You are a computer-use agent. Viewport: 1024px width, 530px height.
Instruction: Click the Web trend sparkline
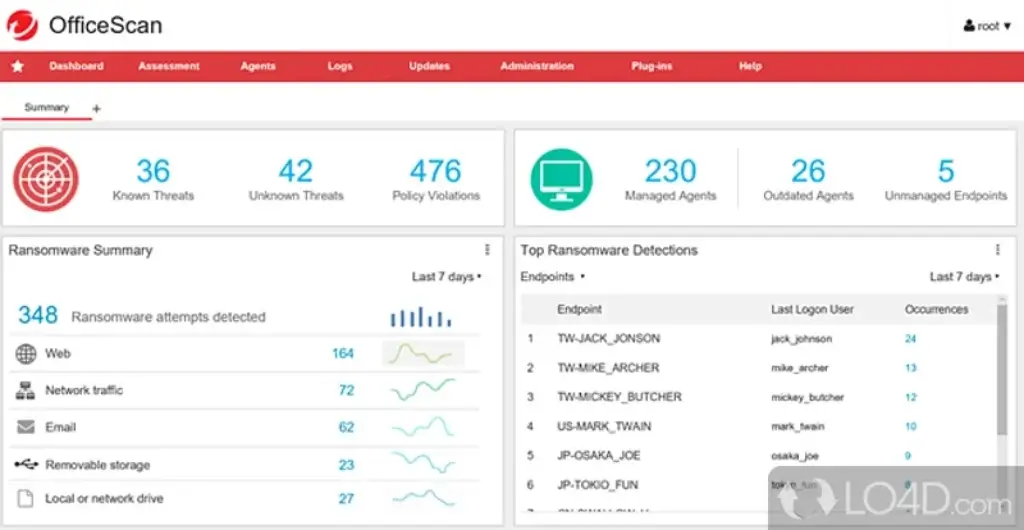tap(423, 353)
